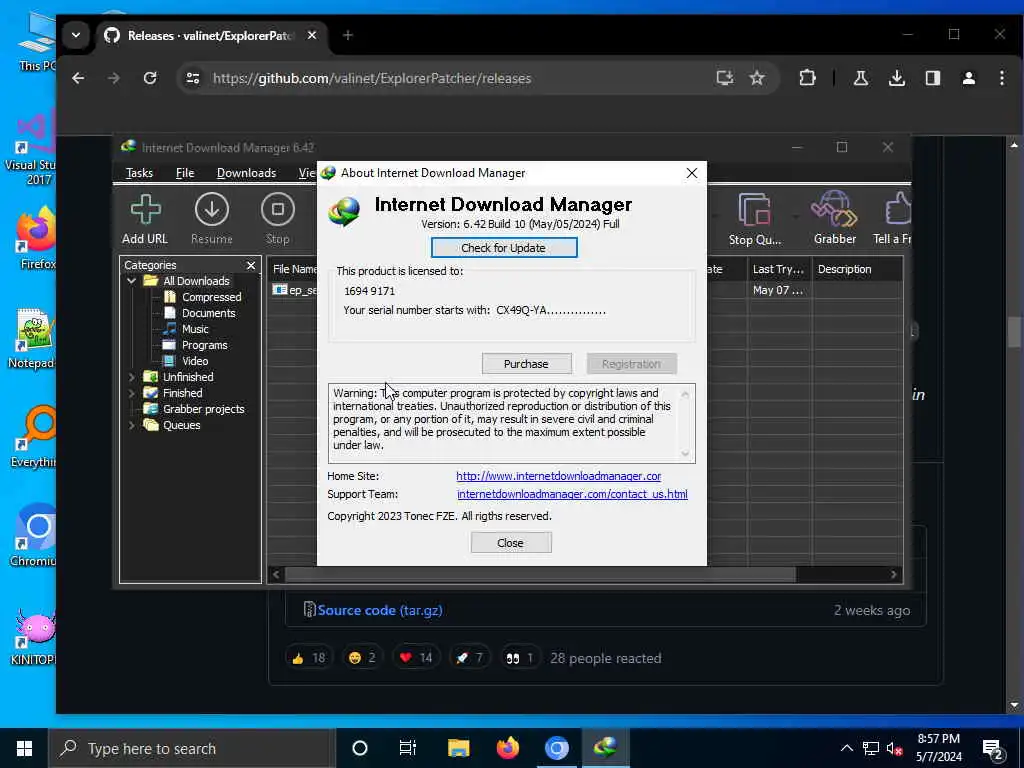
Task: Open Task View on taskbar
Action: [408, 748]
